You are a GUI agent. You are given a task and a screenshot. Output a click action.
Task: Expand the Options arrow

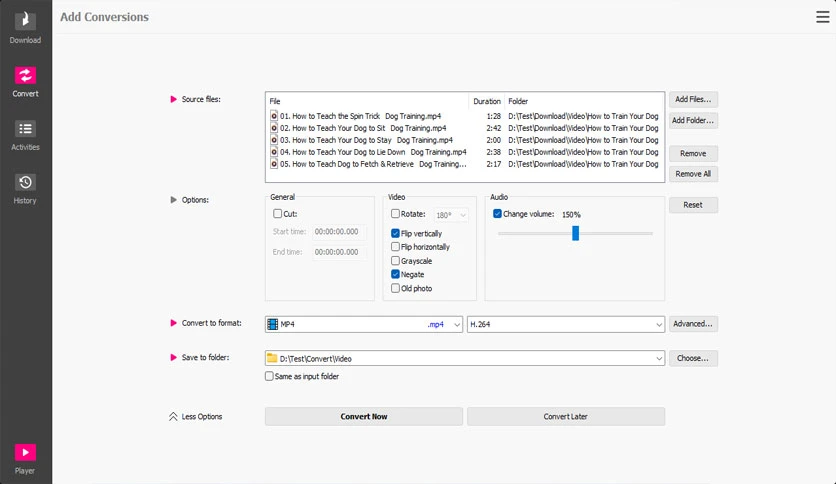(x=173, y=200)
